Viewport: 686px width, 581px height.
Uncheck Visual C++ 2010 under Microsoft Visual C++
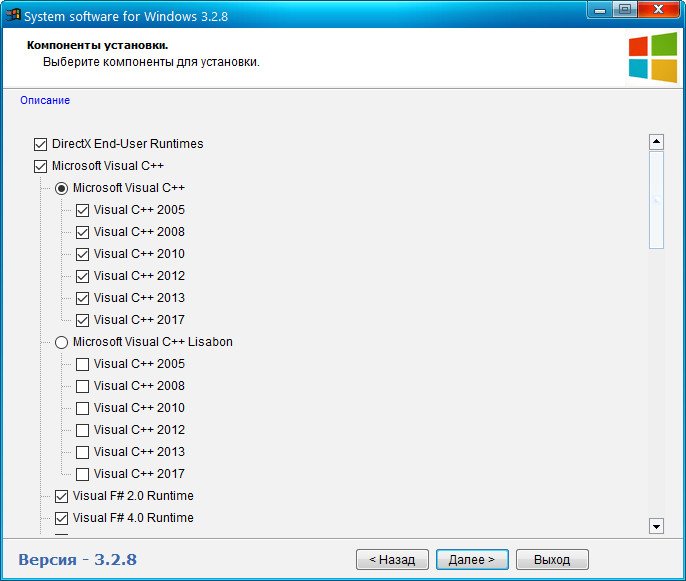pos(82,254)
